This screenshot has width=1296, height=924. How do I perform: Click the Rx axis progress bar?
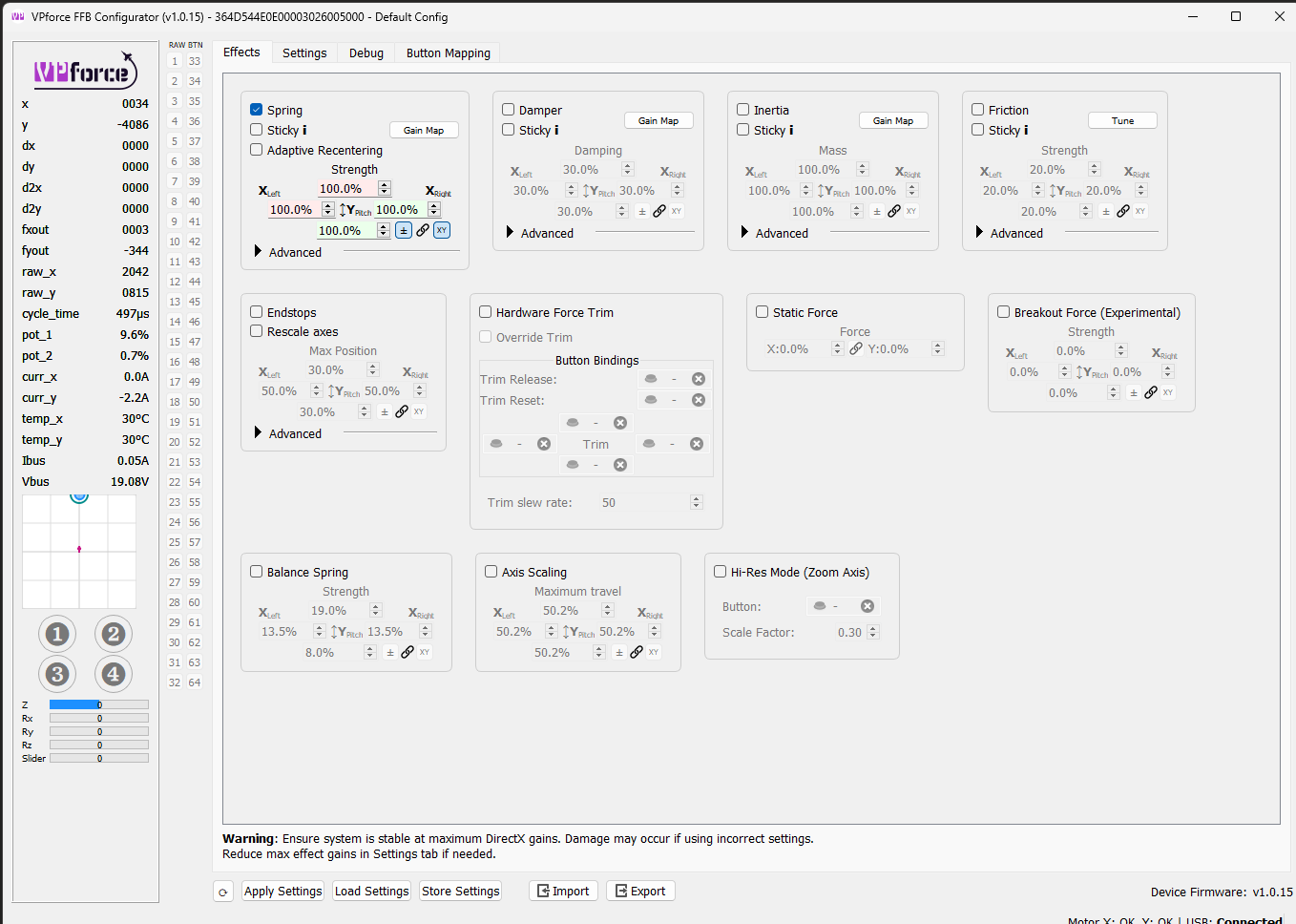[99, 718]
